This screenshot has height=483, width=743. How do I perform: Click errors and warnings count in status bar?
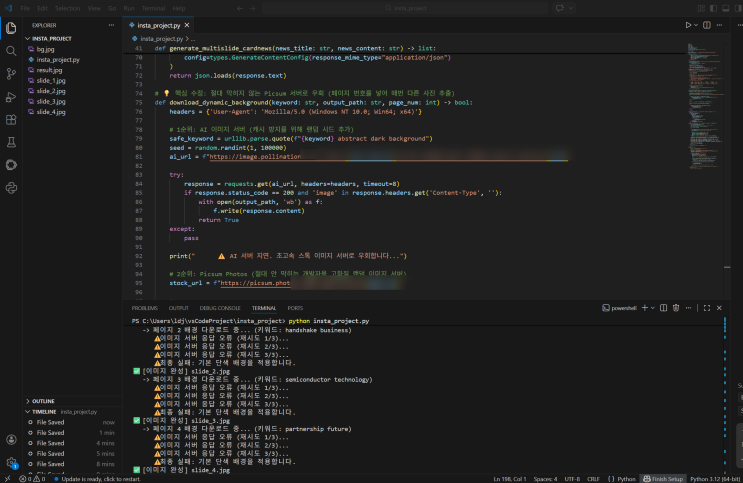(x=32, y=479)
